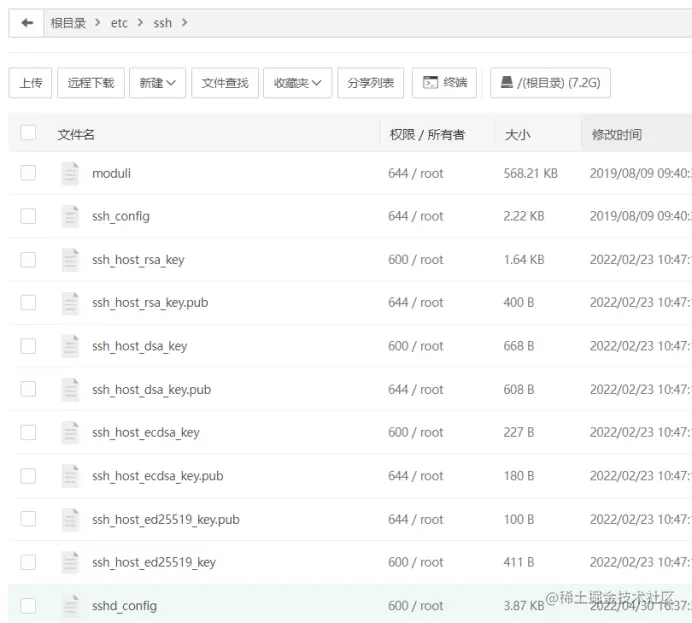The image size is (692, 623).
Task: Click the 文件查找 button
Action: [x=225, y=83]
